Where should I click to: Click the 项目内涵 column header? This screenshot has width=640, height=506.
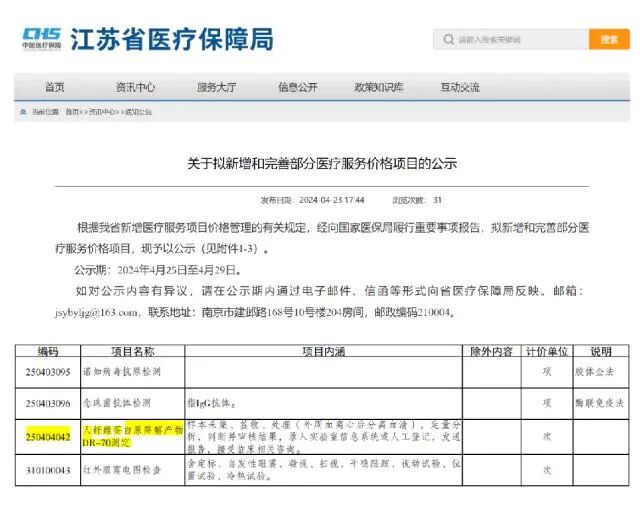323,351
